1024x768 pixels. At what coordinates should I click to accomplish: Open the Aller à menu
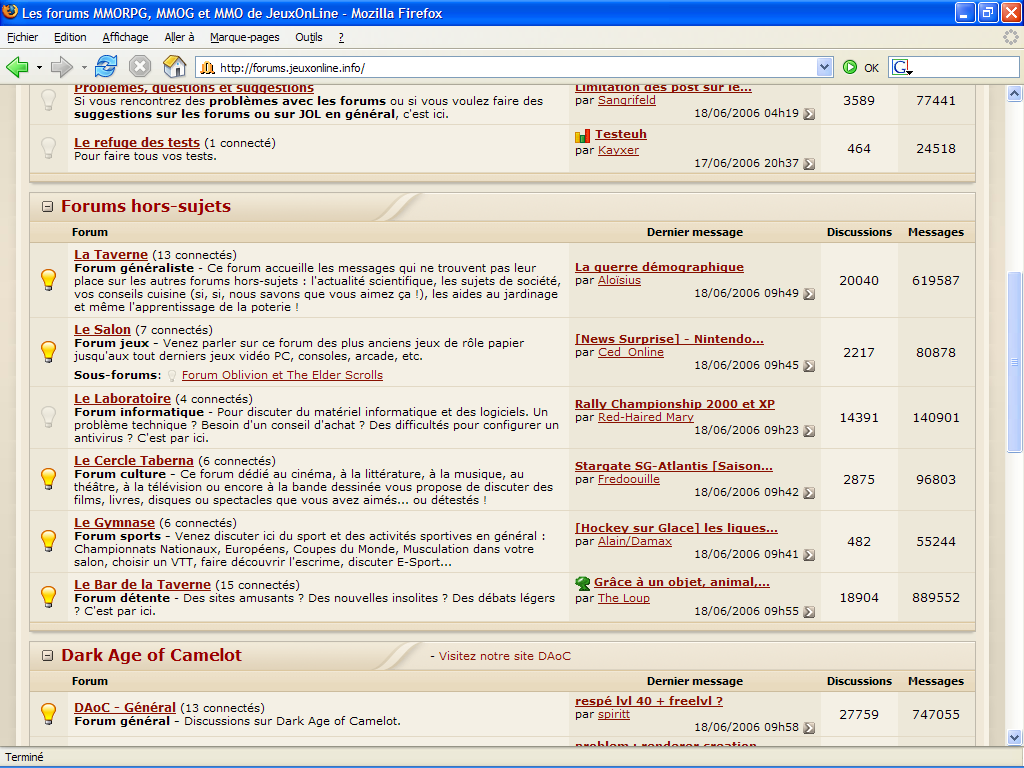179,37
